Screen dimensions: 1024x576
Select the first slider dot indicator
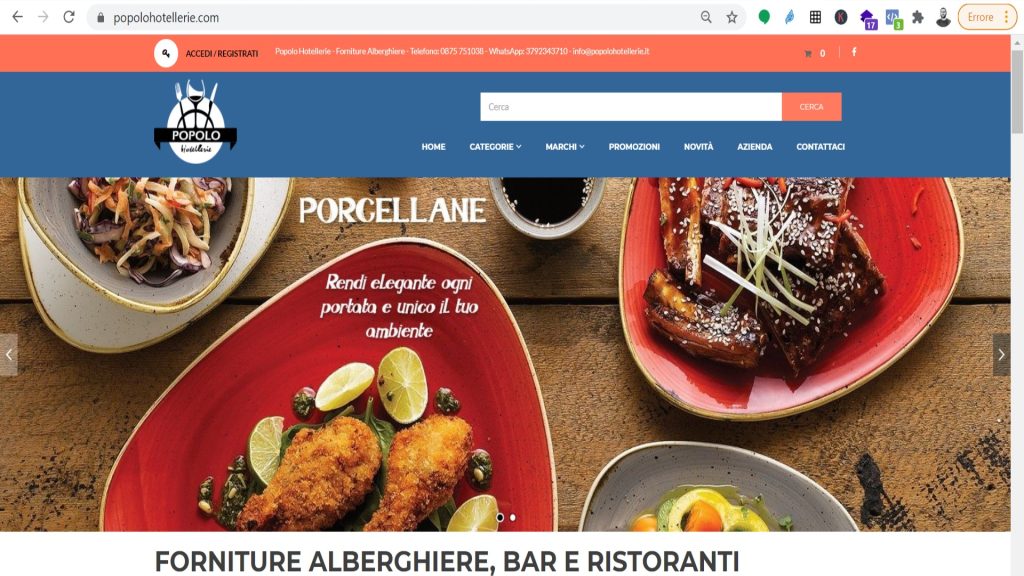(x=500, y=517)
